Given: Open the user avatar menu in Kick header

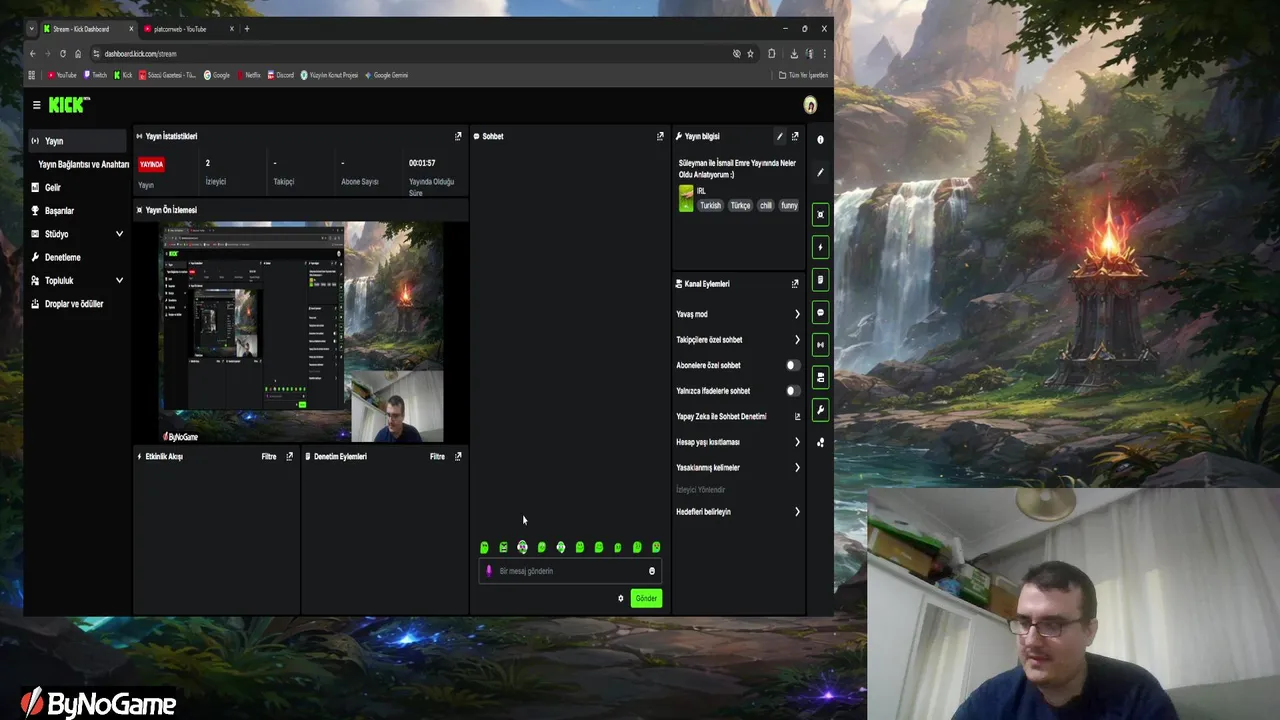Looking at the screenshot, I should [x=810, y=105].
